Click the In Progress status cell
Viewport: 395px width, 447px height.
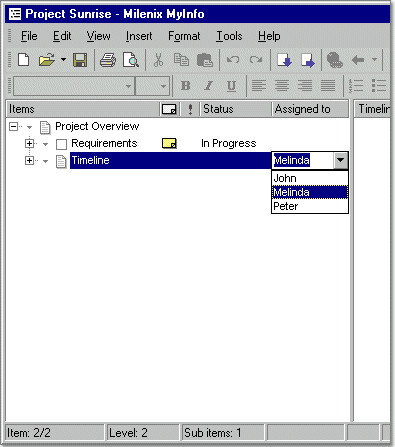click(x=229, y=143)
